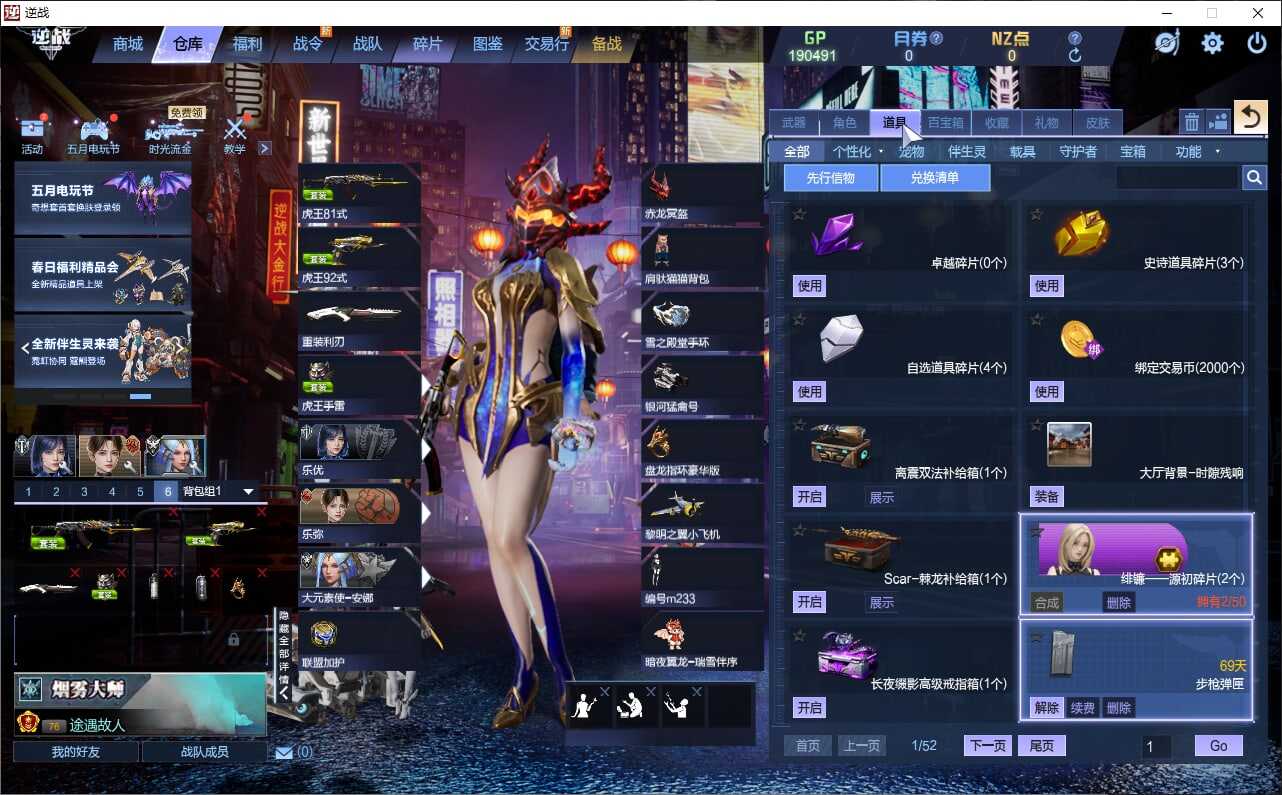Image resolution: width=1282 pixels, height=795 pixels.
Task: Open the mail envelope icon
Action: [x=284, y=752]
